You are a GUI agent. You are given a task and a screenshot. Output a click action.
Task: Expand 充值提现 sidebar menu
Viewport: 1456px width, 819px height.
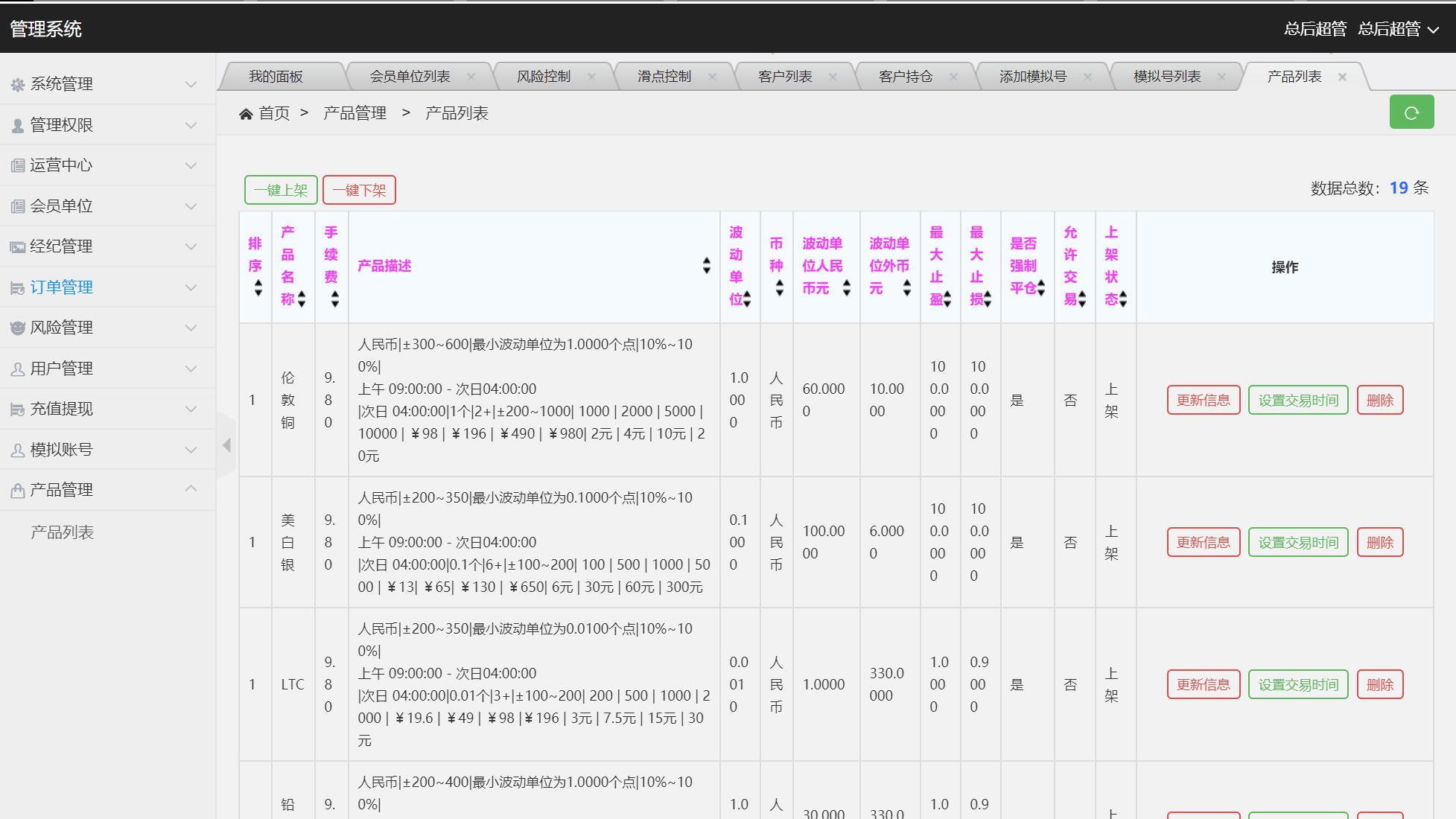point(108,409)
